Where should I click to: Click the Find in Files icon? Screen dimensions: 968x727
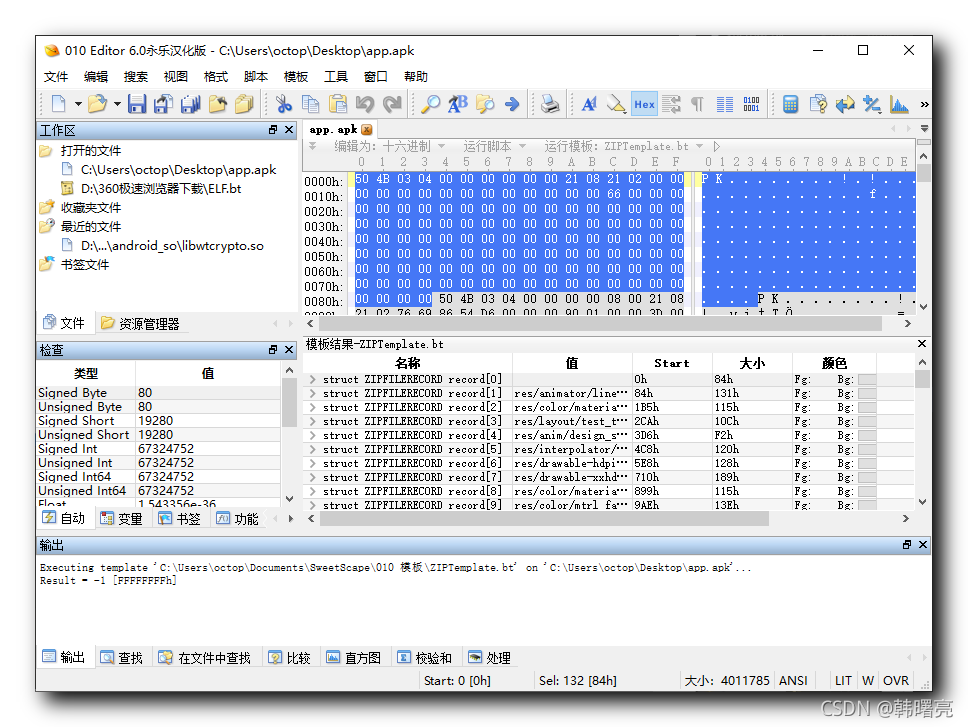click(x=485, y=104)
